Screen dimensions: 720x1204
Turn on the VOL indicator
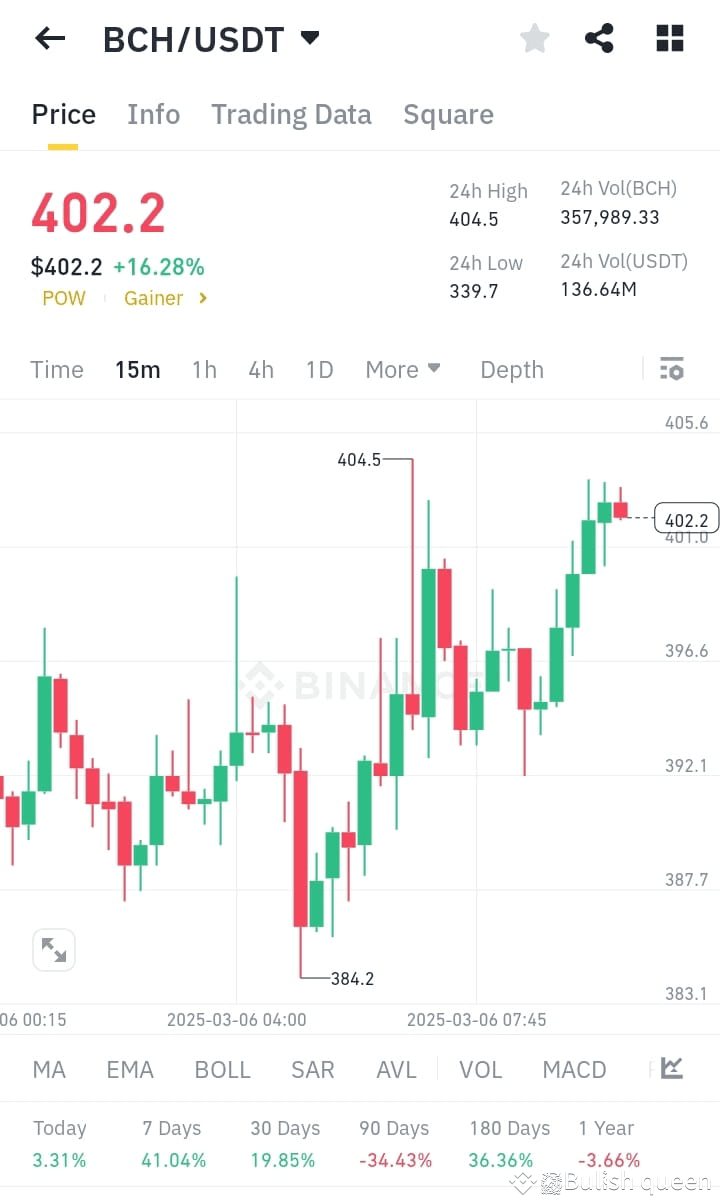[480, 1069]
